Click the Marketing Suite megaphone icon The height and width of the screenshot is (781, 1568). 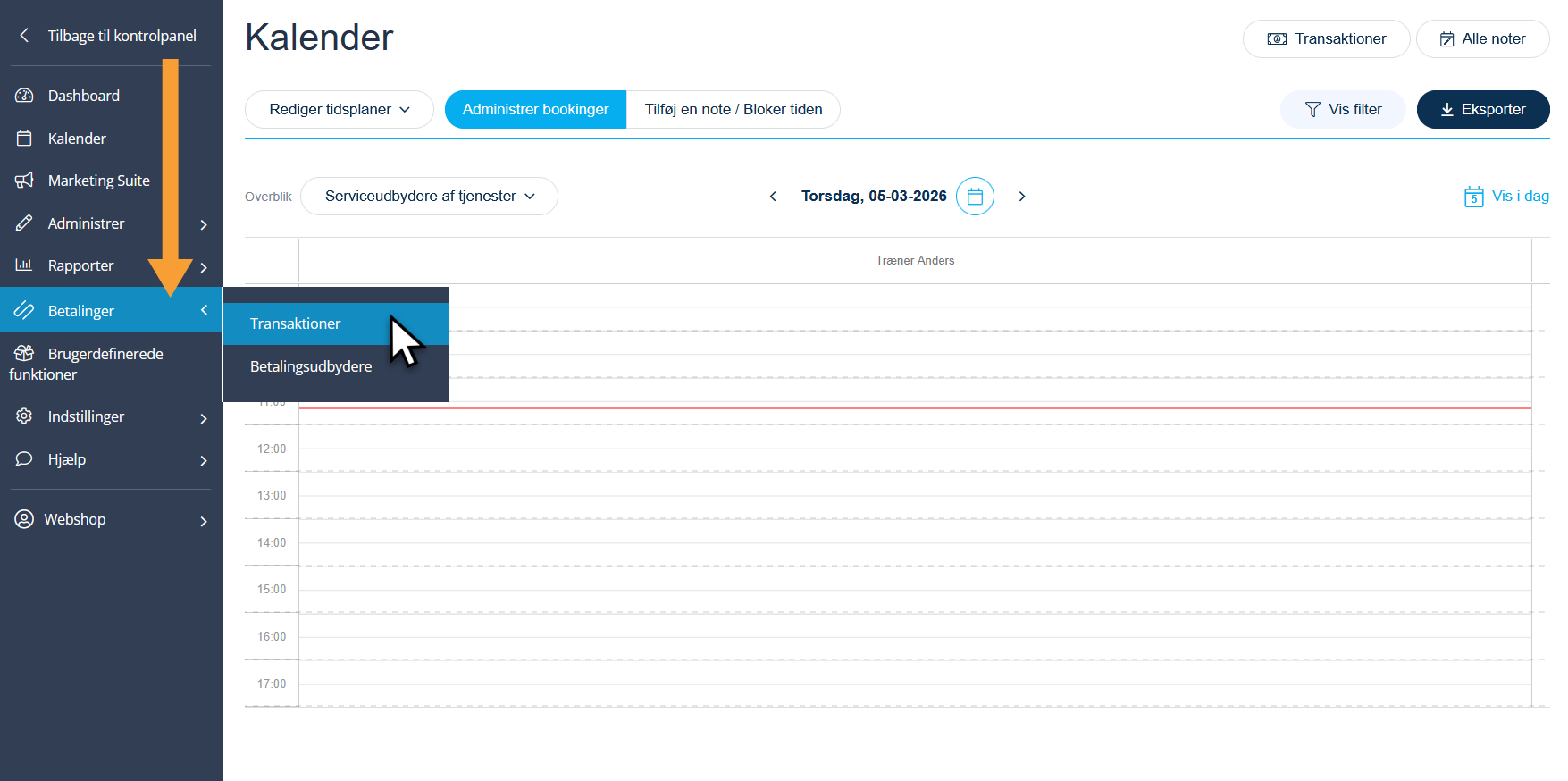(24, 181)
